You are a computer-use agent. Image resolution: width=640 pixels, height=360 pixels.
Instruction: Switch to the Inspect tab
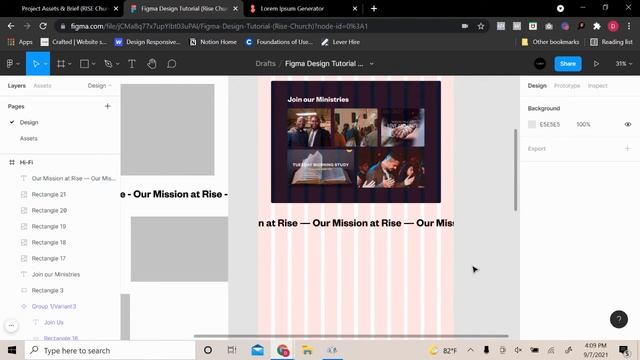click(598, 86)
